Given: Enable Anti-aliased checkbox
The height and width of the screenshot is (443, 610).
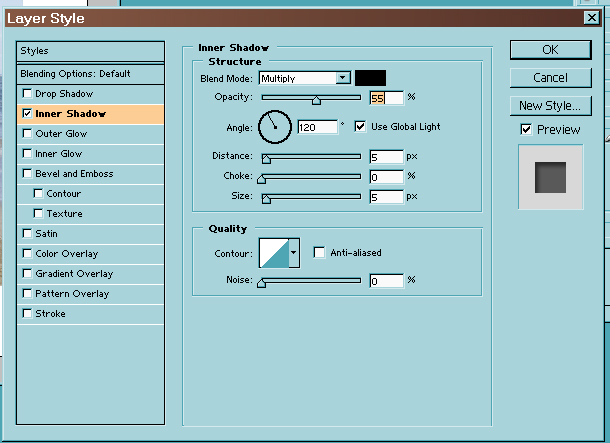Looking at the screenshot, I should [320, 253].
